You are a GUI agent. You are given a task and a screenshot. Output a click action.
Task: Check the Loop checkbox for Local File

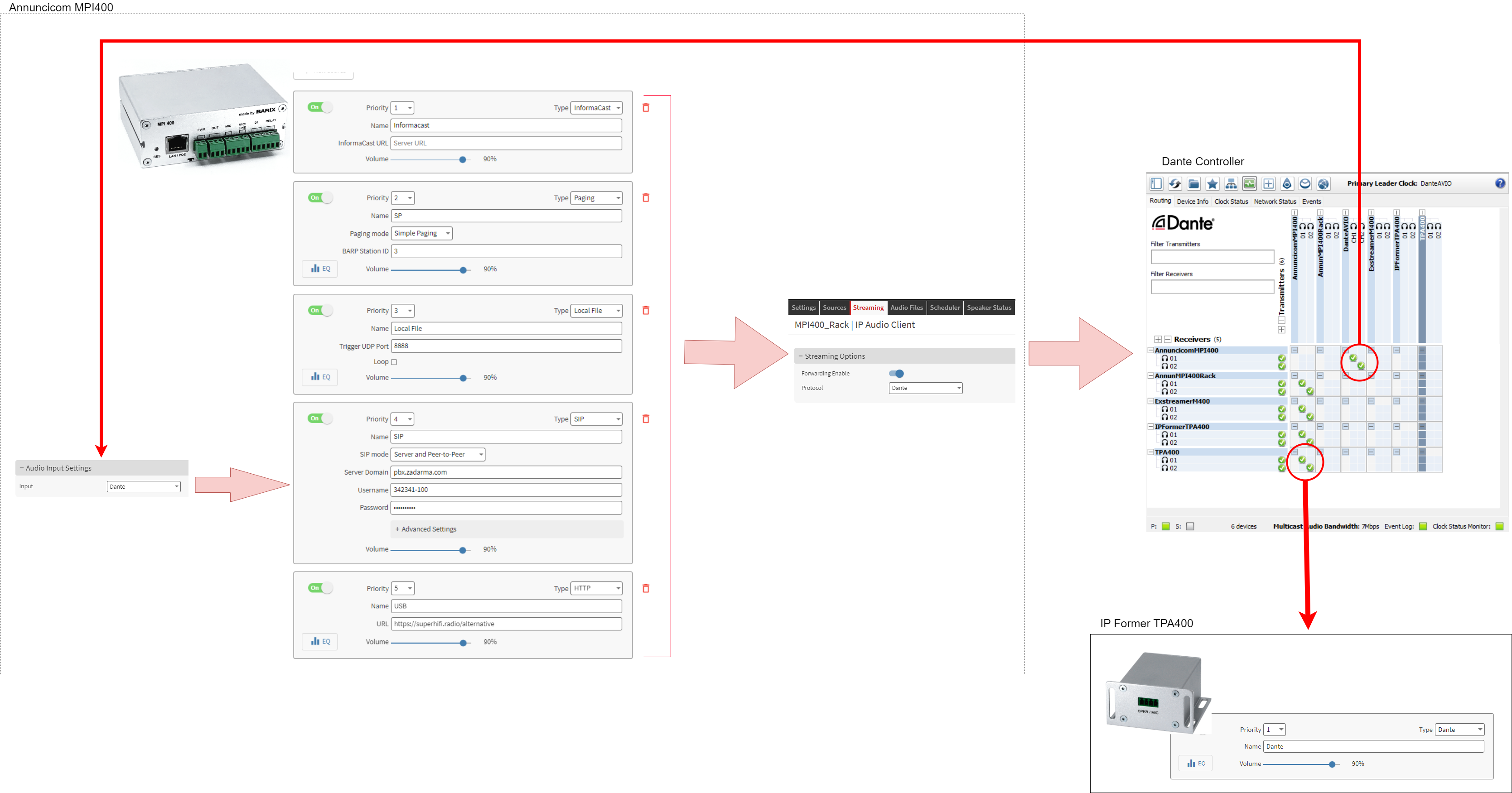pos(394,362)
